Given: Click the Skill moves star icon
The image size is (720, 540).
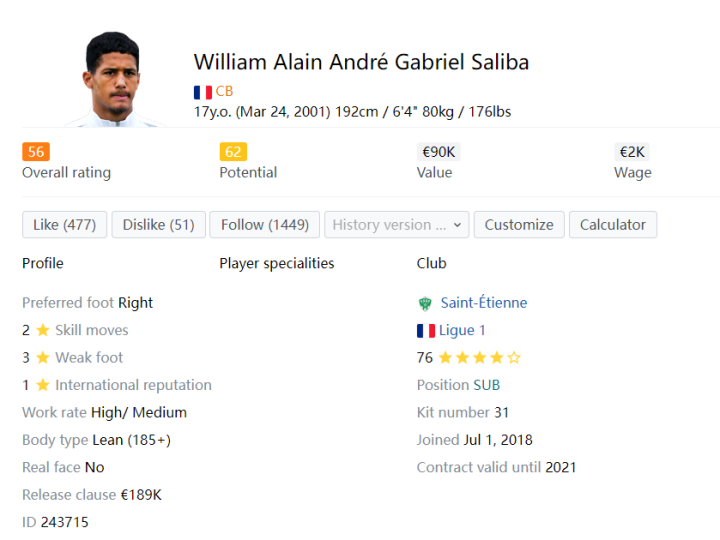Looking at the screenshot, I should [43, 330].
